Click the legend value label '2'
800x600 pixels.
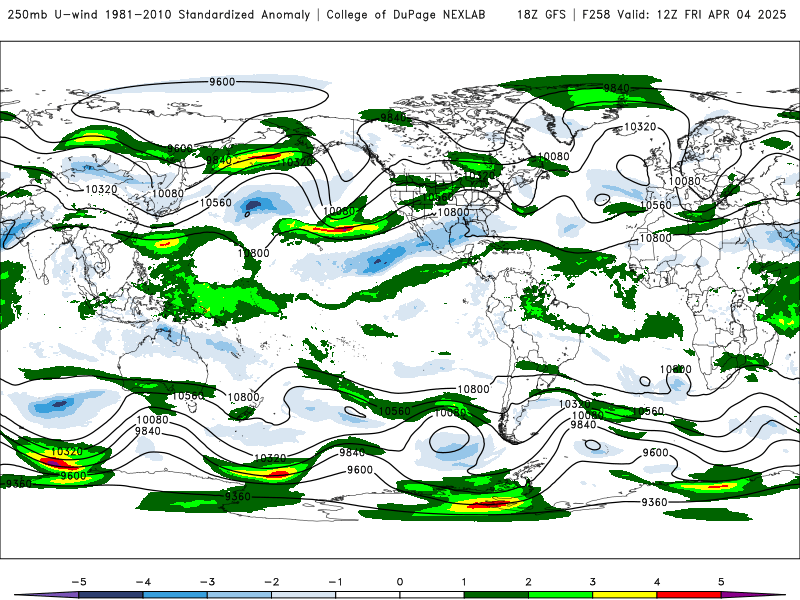tap(529, 582)
